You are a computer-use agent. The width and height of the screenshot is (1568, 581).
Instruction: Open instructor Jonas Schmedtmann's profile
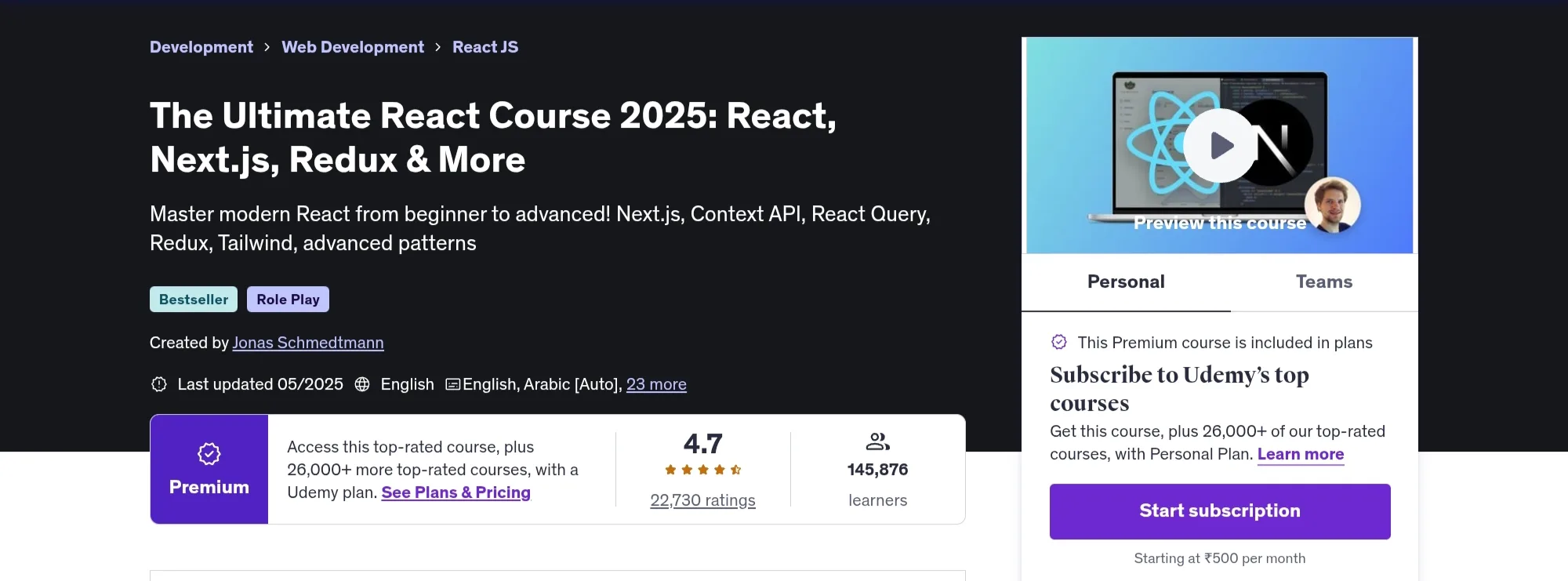[308, 343]
